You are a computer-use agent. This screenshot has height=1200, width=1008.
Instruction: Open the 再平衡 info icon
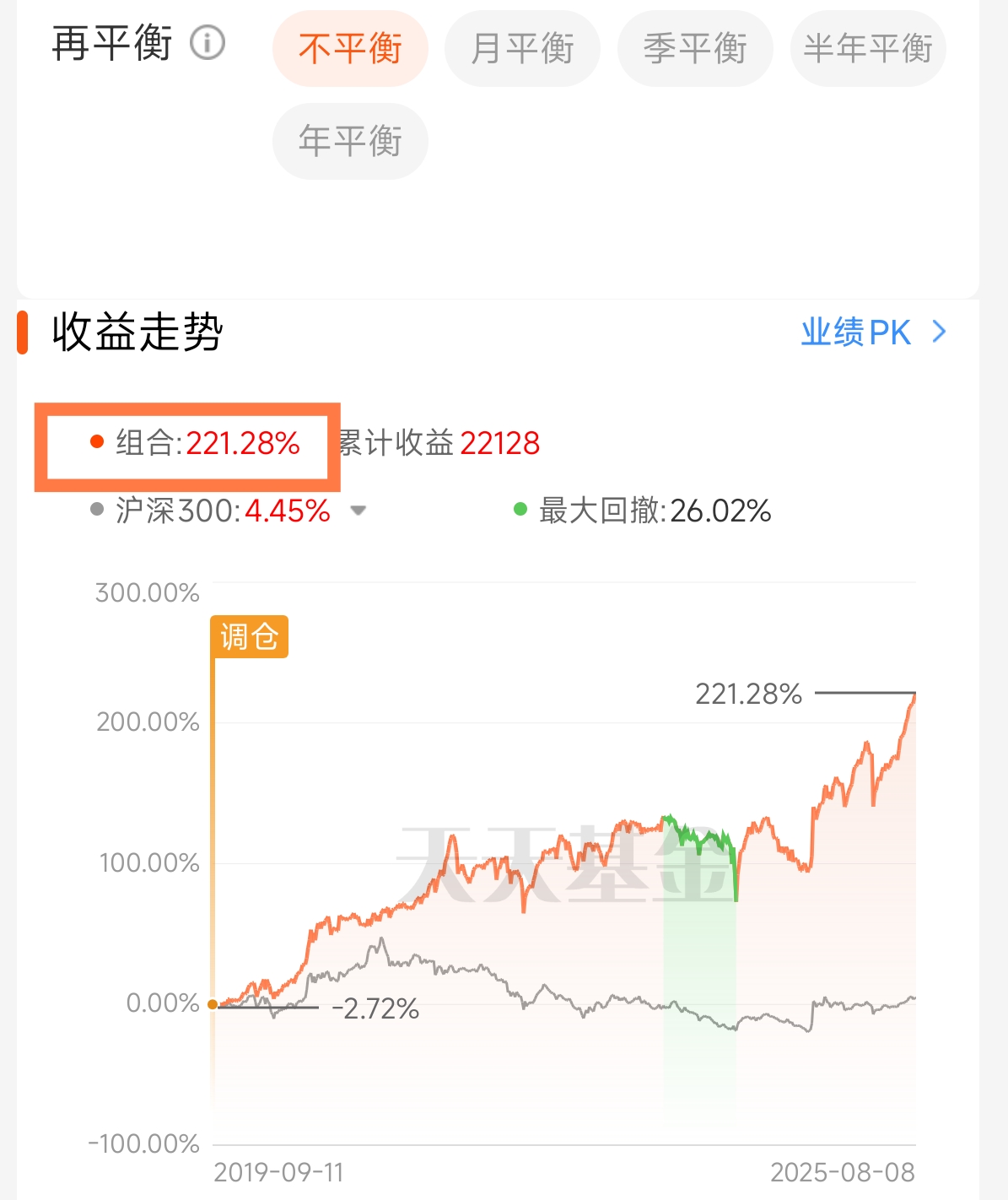(208, 43)
